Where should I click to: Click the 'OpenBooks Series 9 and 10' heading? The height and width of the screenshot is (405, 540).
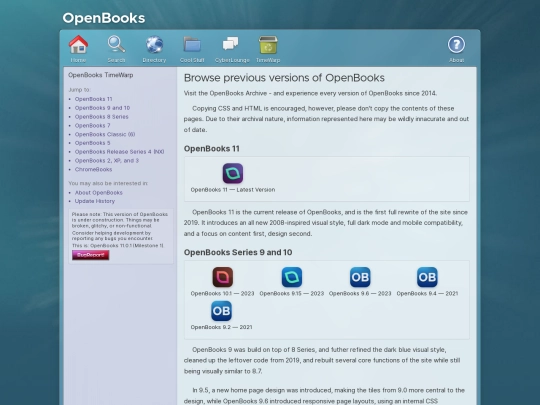[x=238, y=252]
